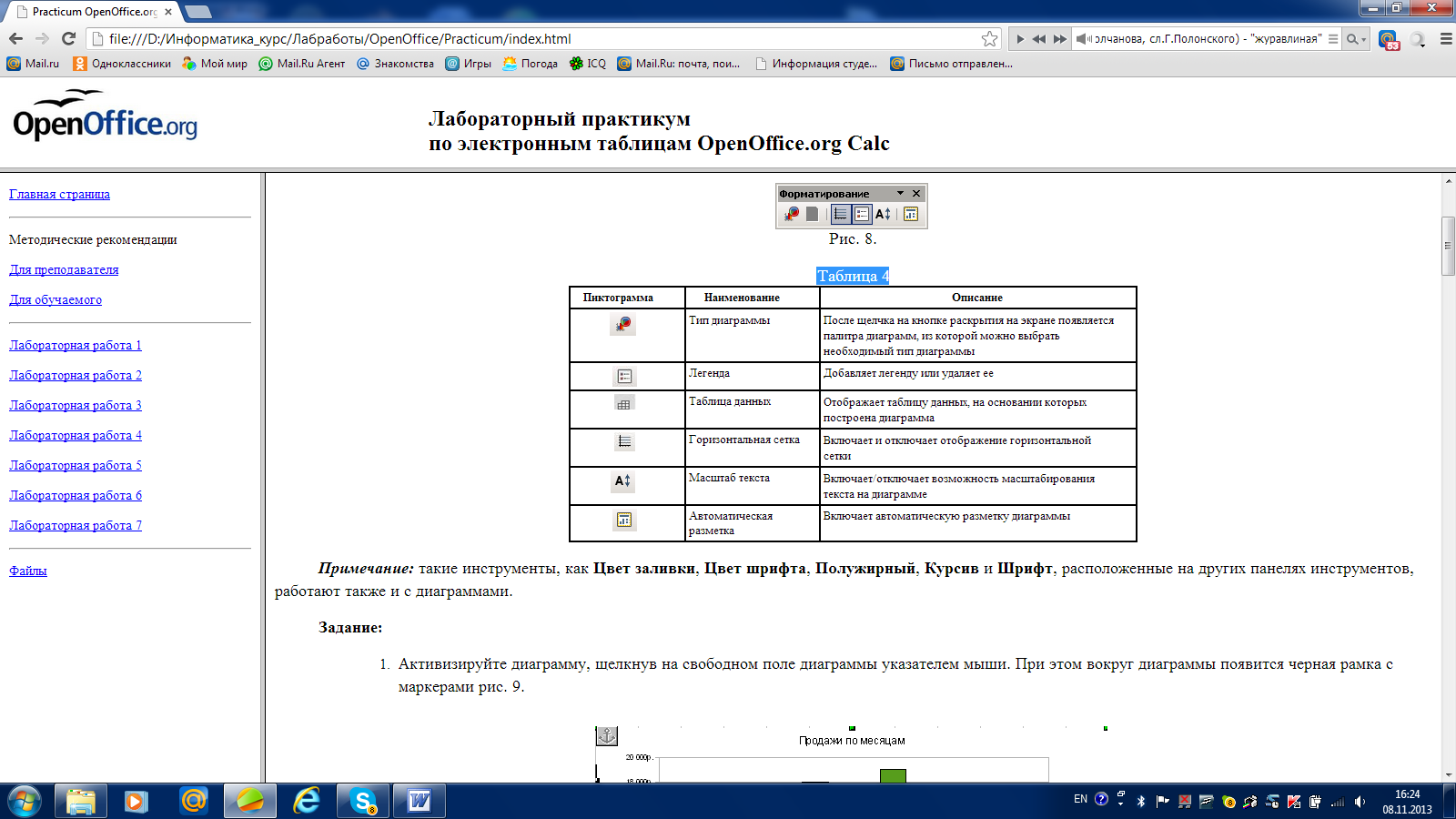Open the Игры bookmark
The image size is (1456, 819).
tap(468, 64)
